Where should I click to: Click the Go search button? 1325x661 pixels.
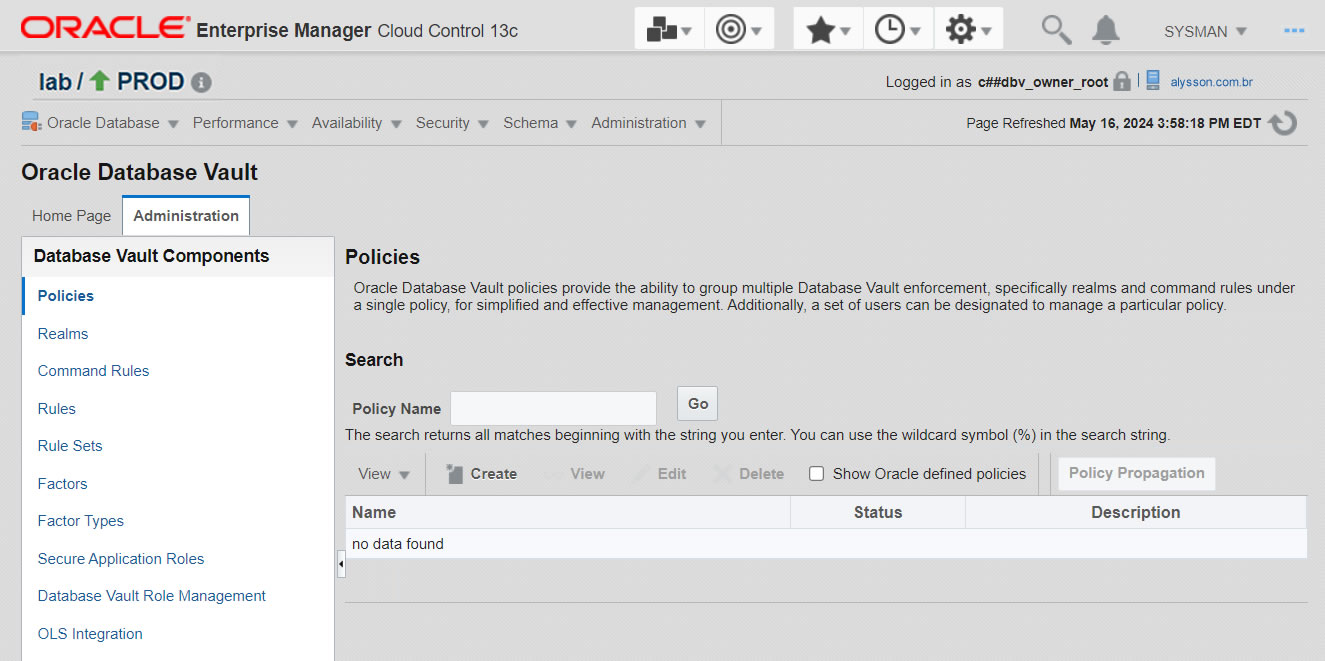[698, 404]
